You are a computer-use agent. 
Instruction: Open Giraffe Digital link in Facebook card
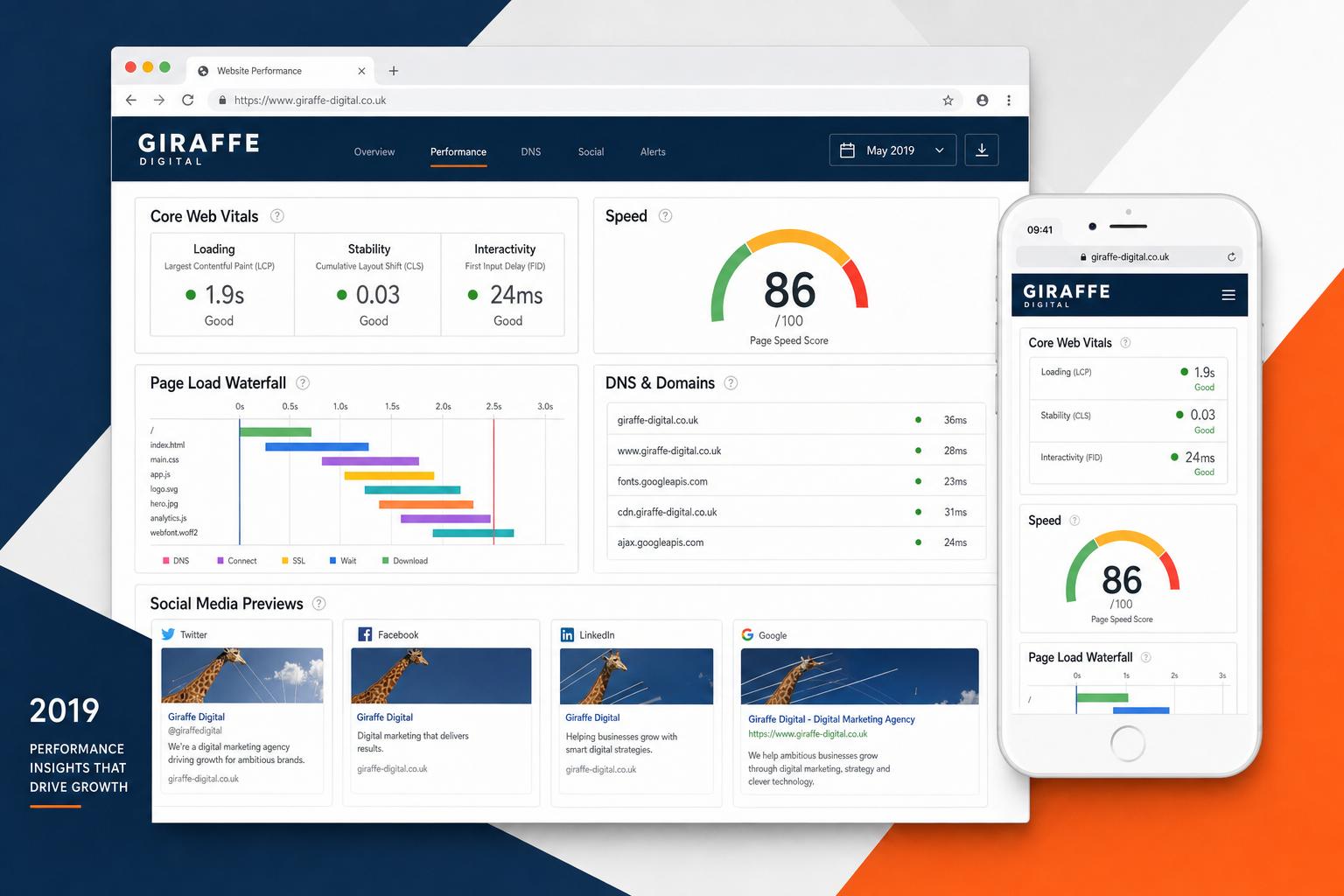[x=385, y=717]
